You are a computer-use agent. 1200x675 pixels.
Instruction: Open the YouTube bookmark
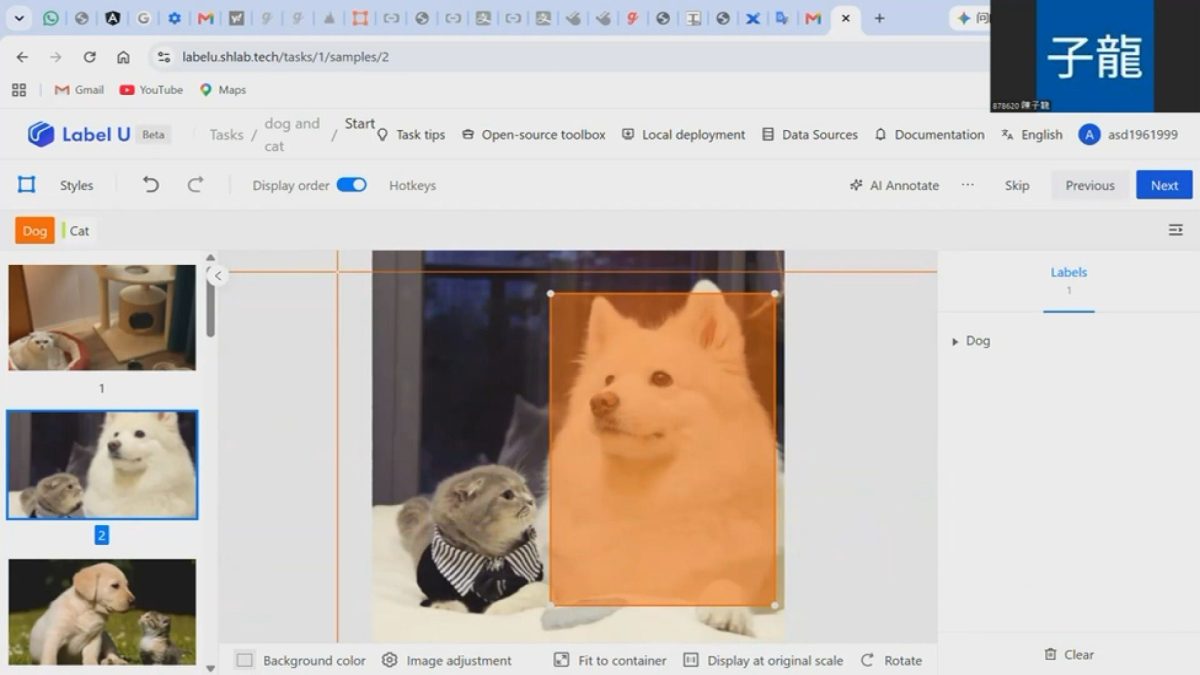tap(151, 90)
